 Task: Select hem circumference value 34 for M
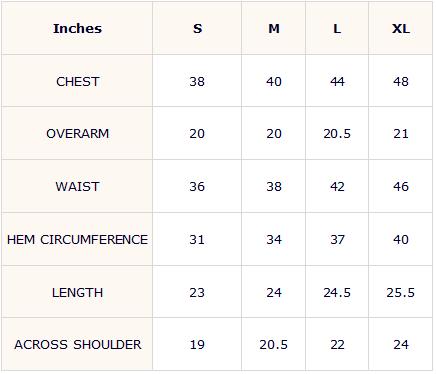(x=274, y=239)
